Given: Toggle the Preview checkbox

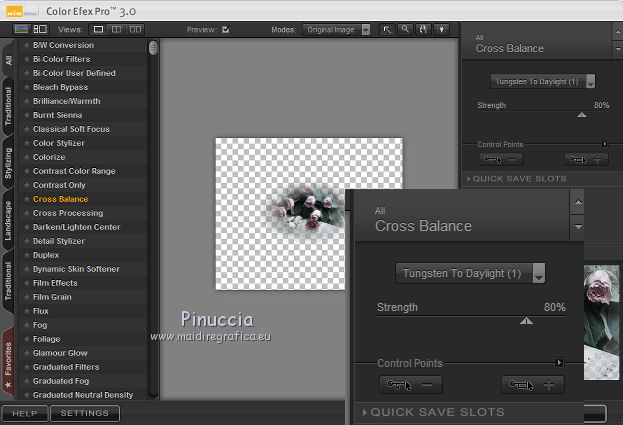Looking at the screenshot, I should point(225,30).
